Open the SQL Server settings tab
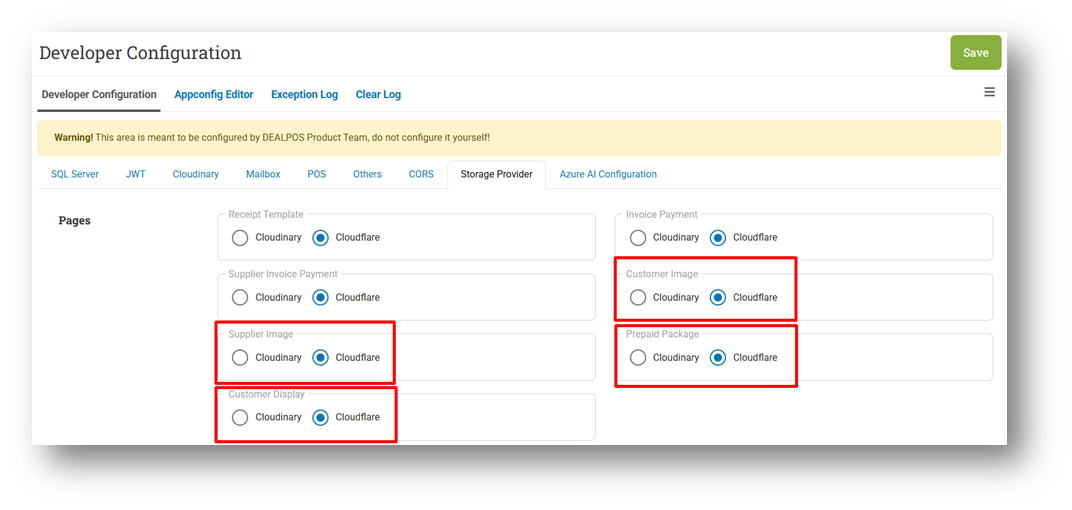The height and width of the screenshot is (510, 1072). click(75, 174)
